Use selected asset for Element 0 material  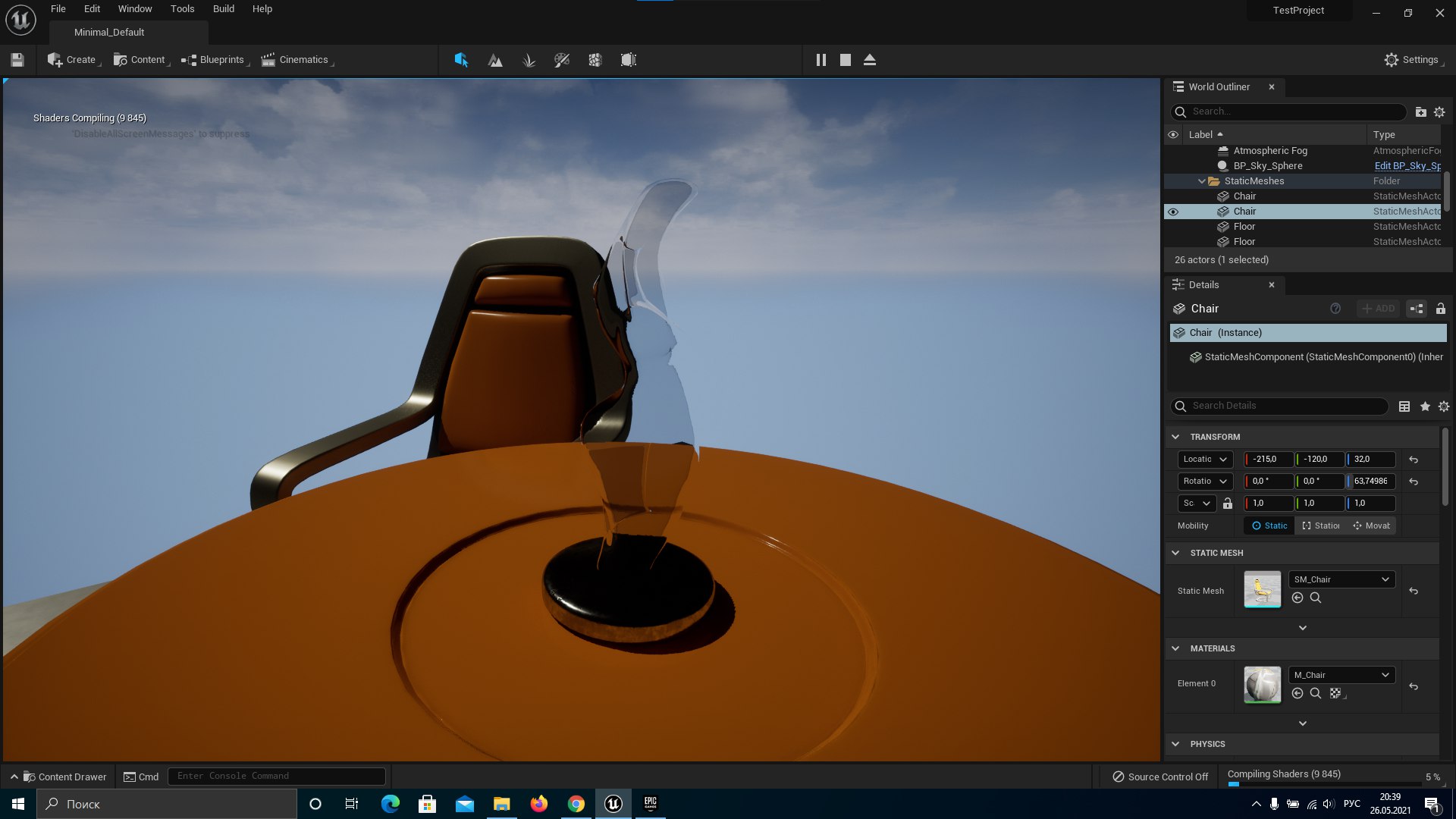click(1298, 694)
